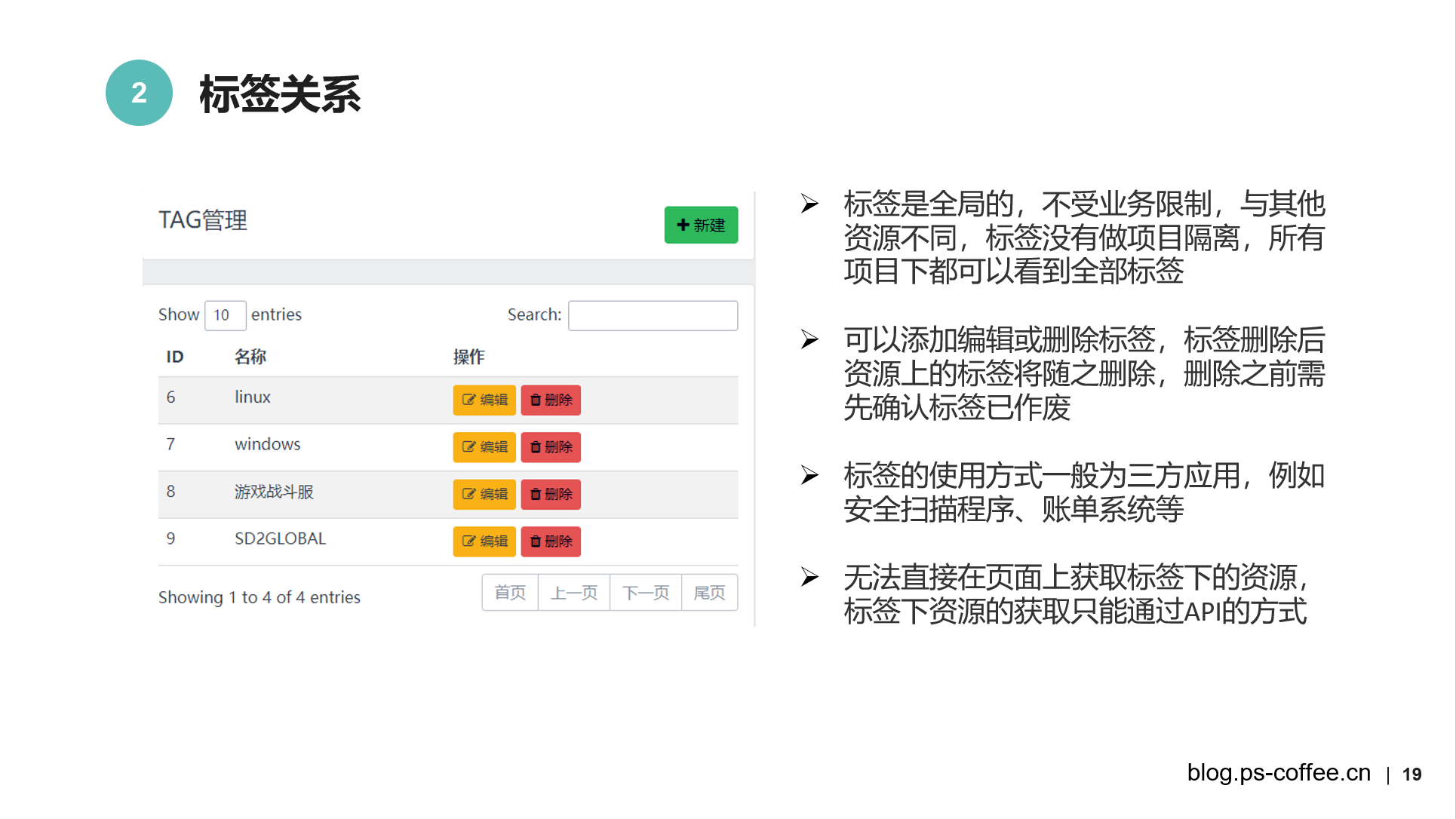Screen dimensions: 1456x819
Task: Open the Show entries count selector
Action: (225, 315)
